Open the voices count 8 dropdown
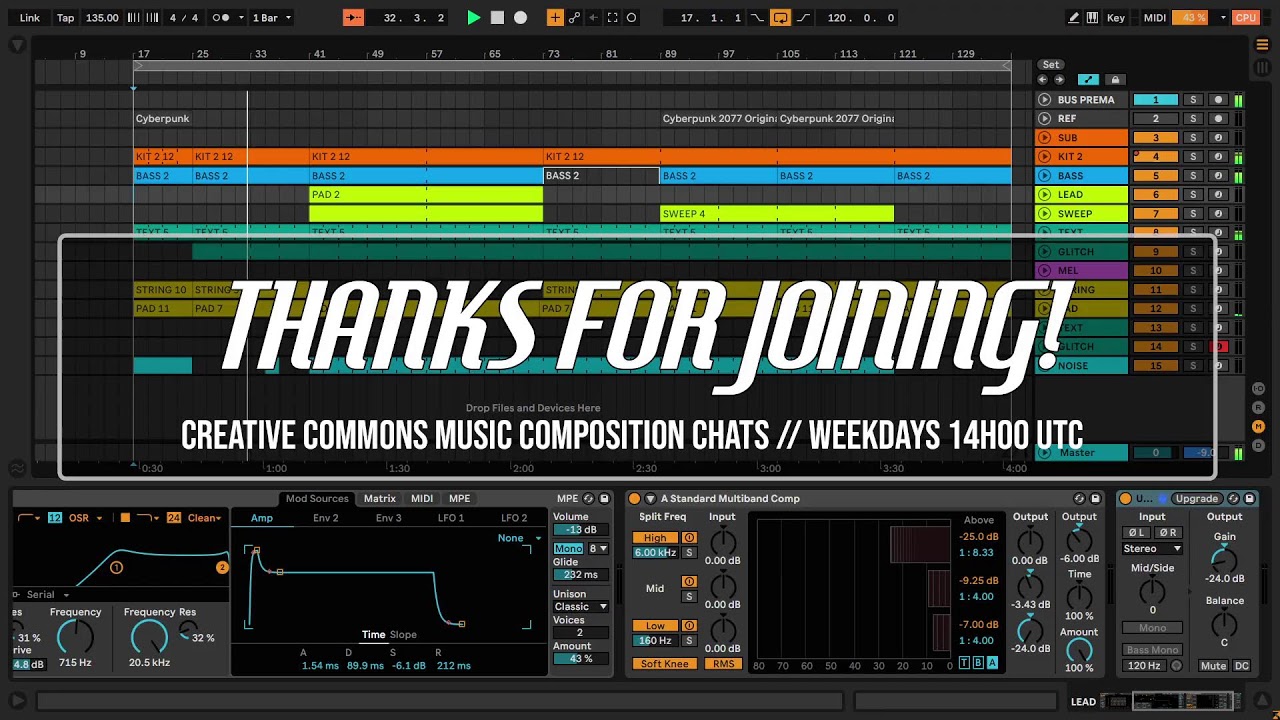Viewport: 1280px width, 720px height. [598, 549]
